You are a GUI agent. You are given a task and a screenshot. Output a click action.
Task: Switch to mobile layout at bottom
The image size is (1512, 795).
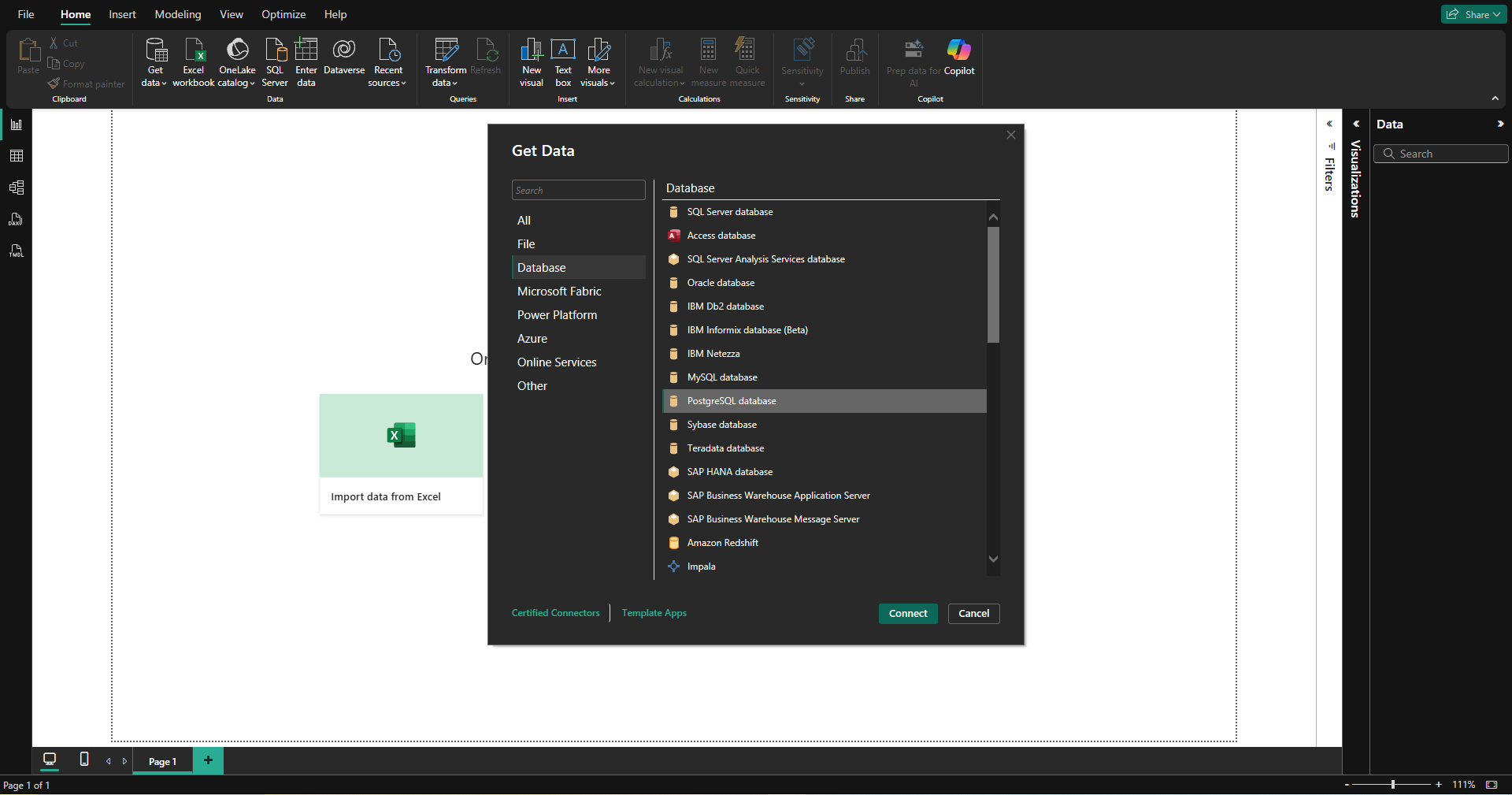(84, 760)
